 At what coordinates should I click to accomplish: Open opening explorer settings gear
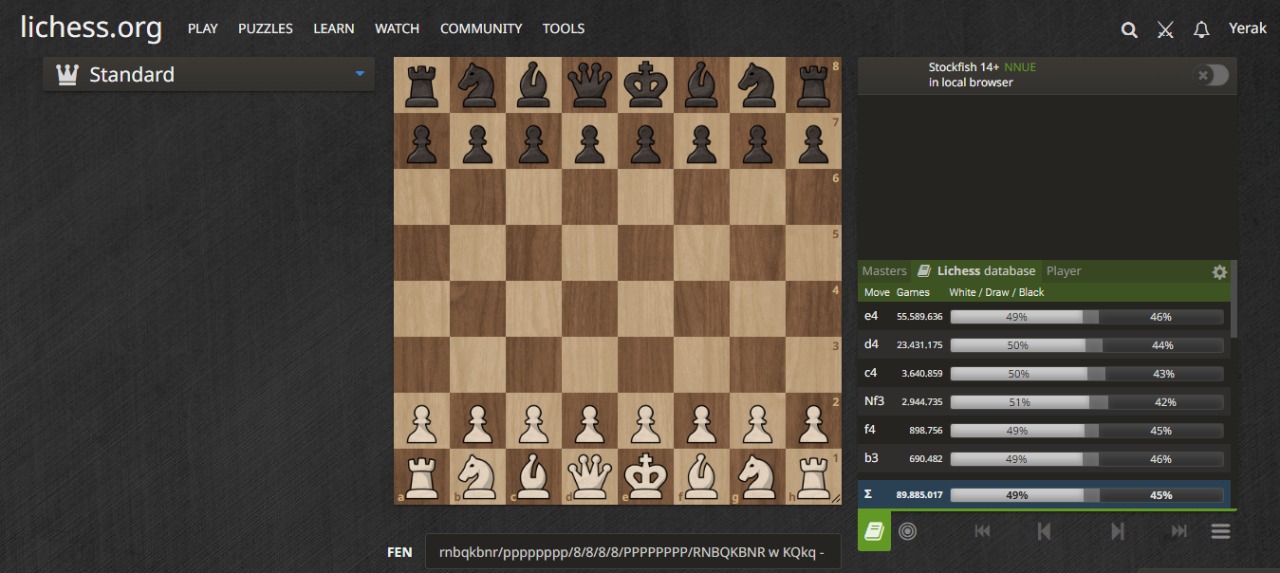(x=1219, y=272)
